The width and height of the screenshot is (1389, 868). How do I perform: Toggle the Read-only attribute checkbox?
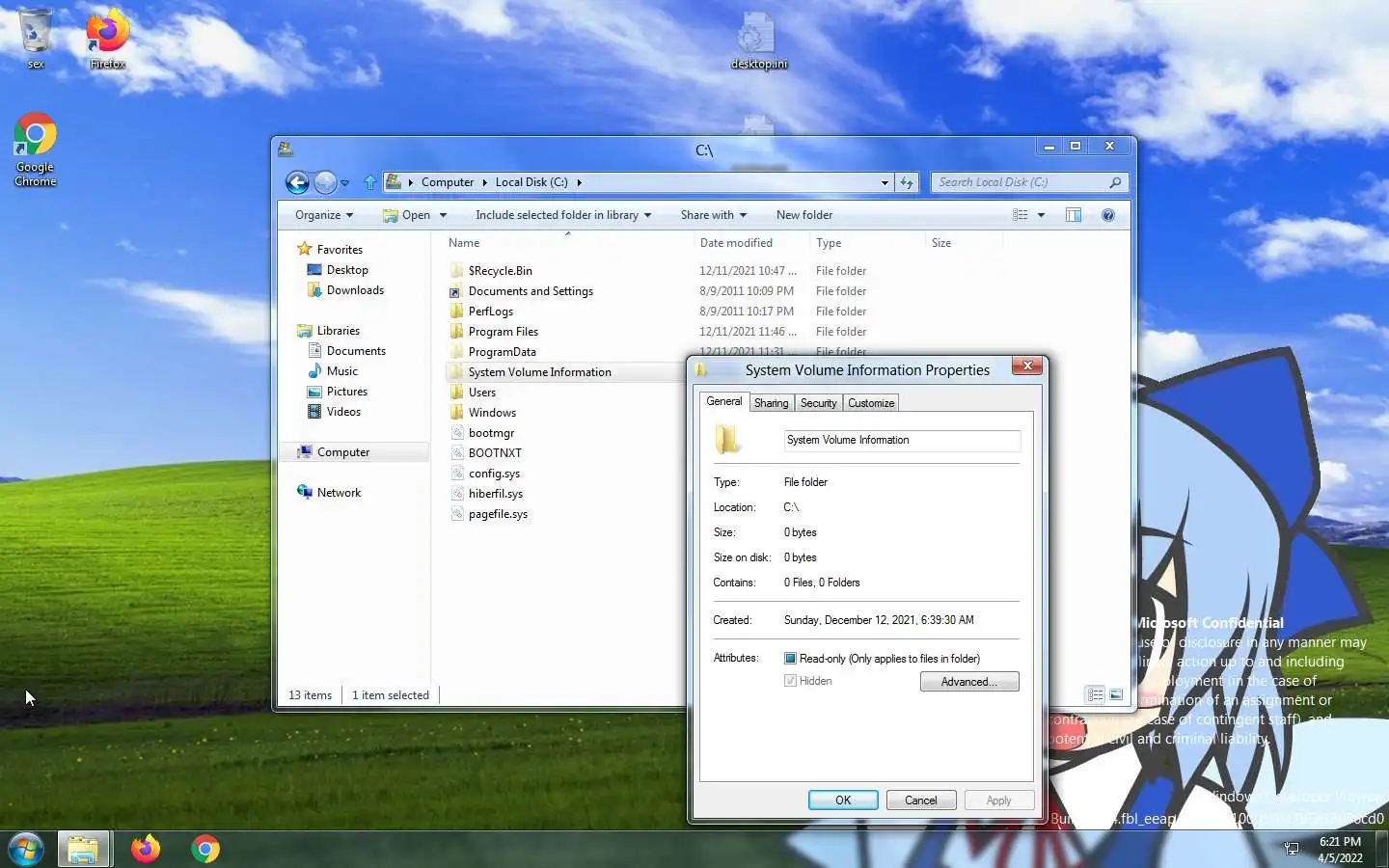click(790, 659)
